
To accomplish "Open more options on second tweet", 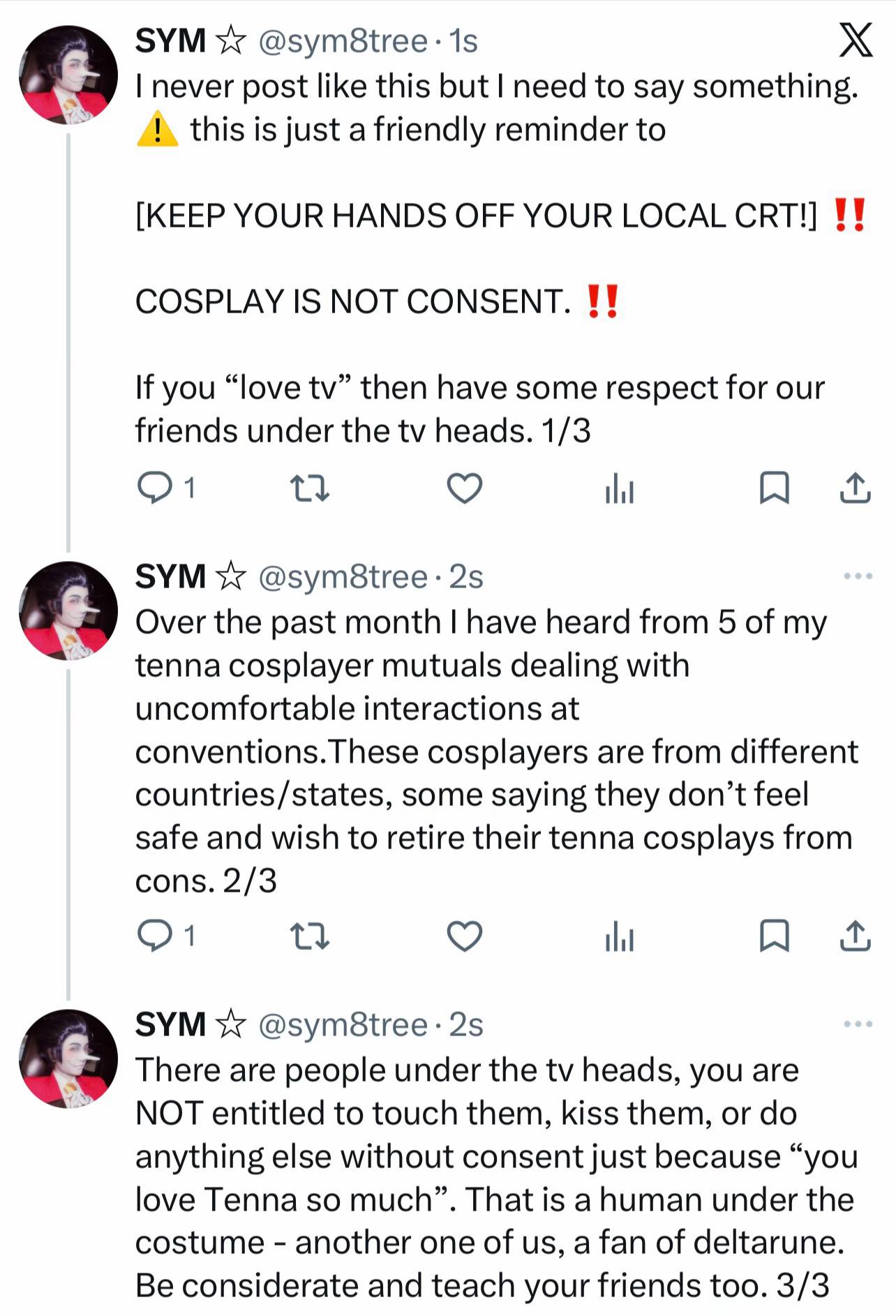I will 858,576.
